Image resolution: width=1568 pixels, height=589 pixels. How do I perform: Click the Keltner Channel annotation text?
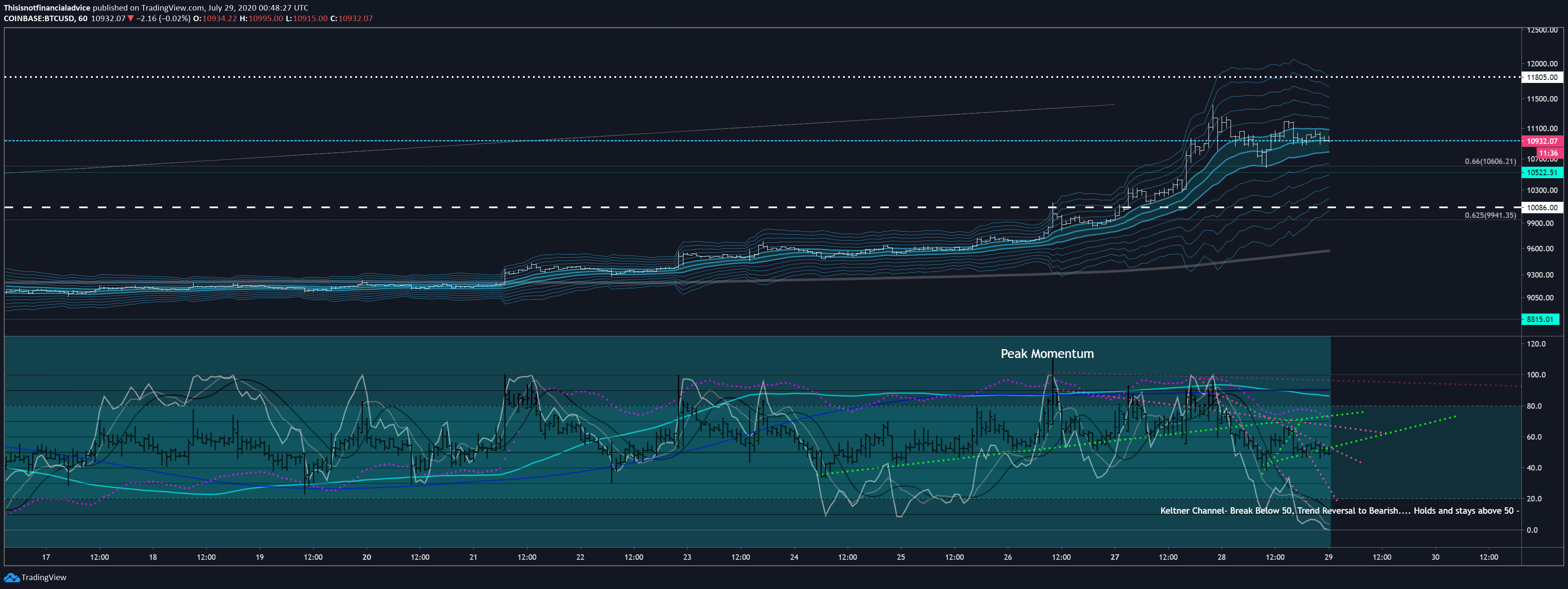pos(1340,510)
